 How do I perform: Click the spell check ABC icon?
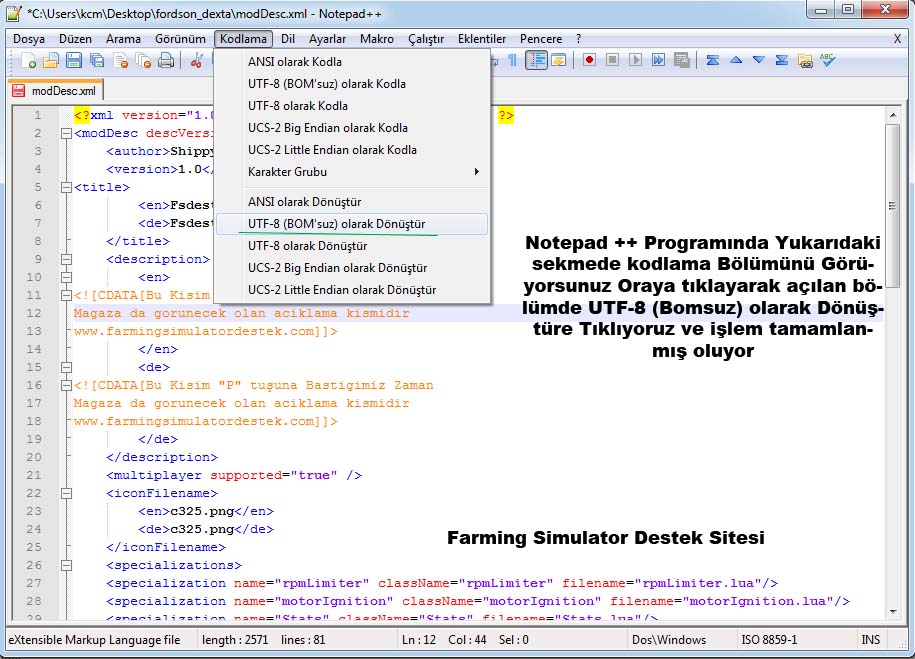pyautogui.click(x=827, y=61)
